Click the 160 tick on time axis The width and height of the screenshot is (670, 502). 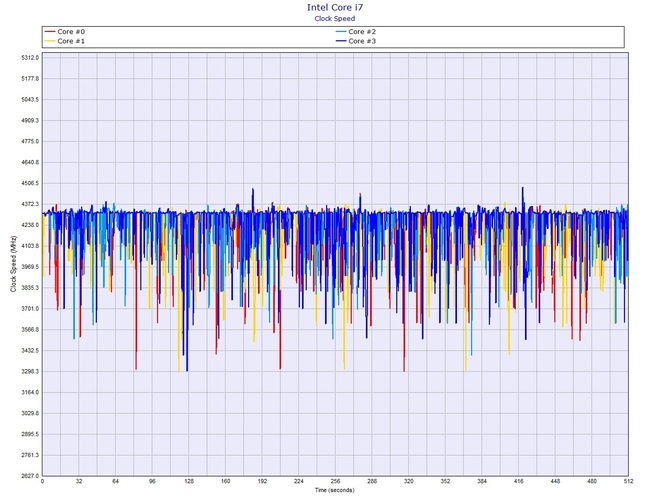pyautogui.click(x=226, y=481)
